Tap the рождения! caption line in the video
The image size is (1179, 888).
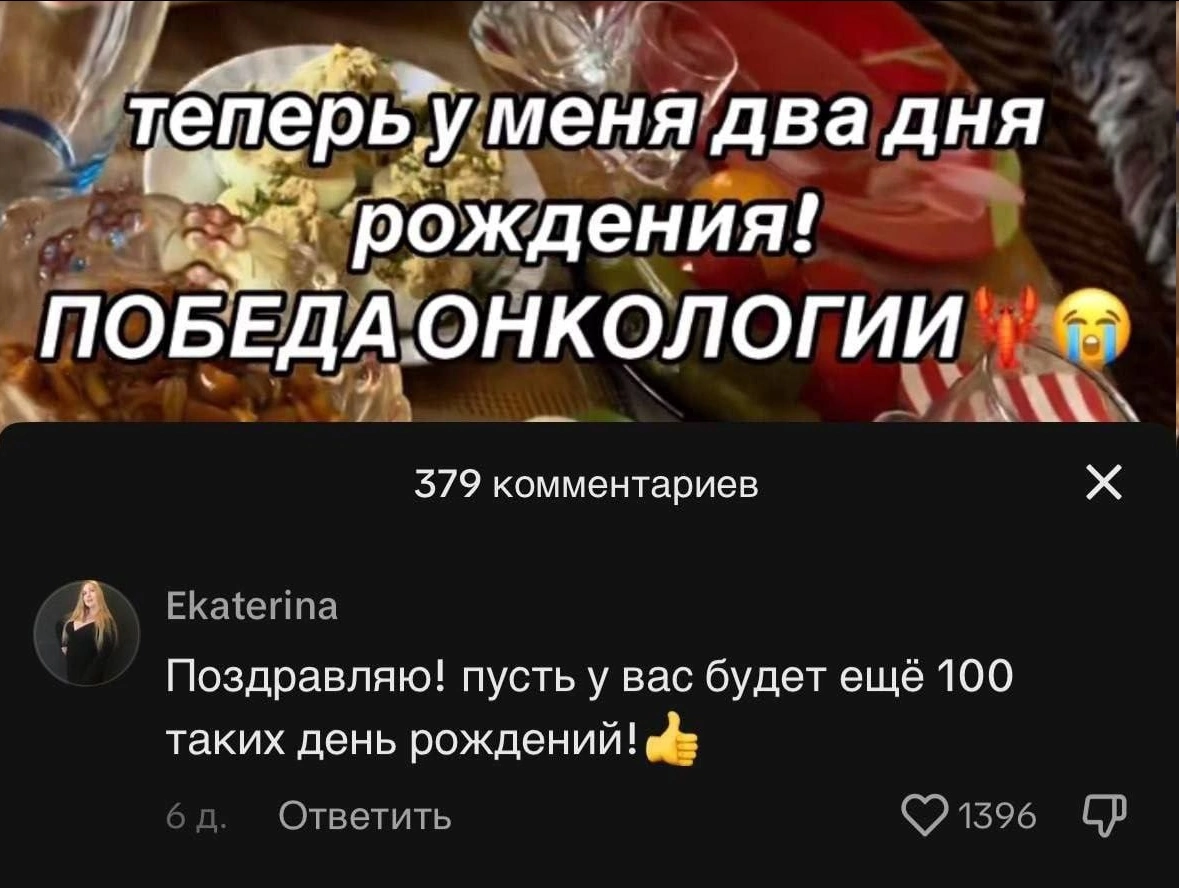(585, 226)
